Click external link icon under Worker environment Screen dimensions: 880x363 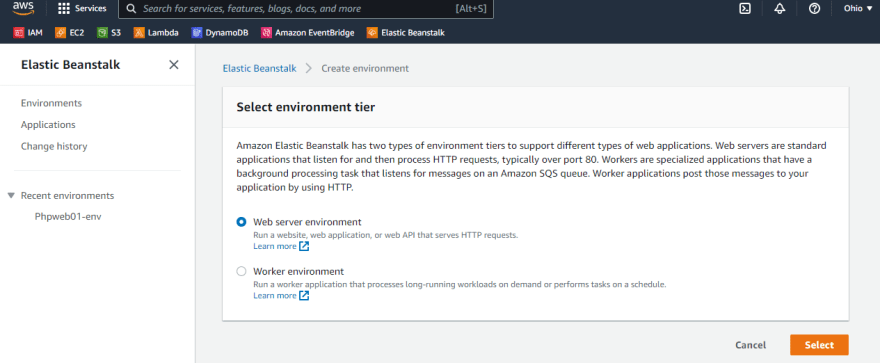(x=304, y=296)
